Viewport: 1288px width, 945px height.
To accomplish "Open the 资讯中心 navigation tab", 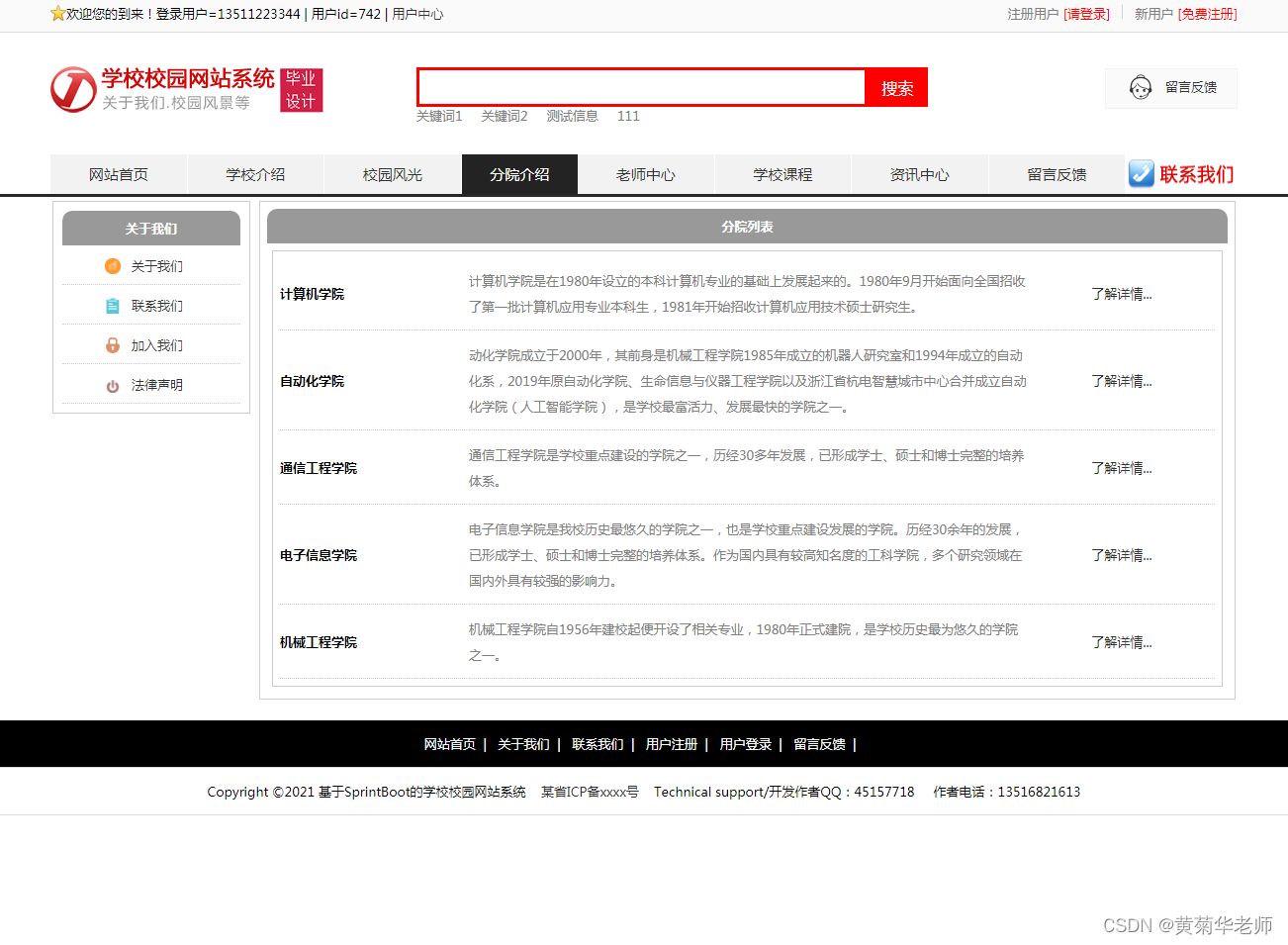I will (x=920, y=174).
